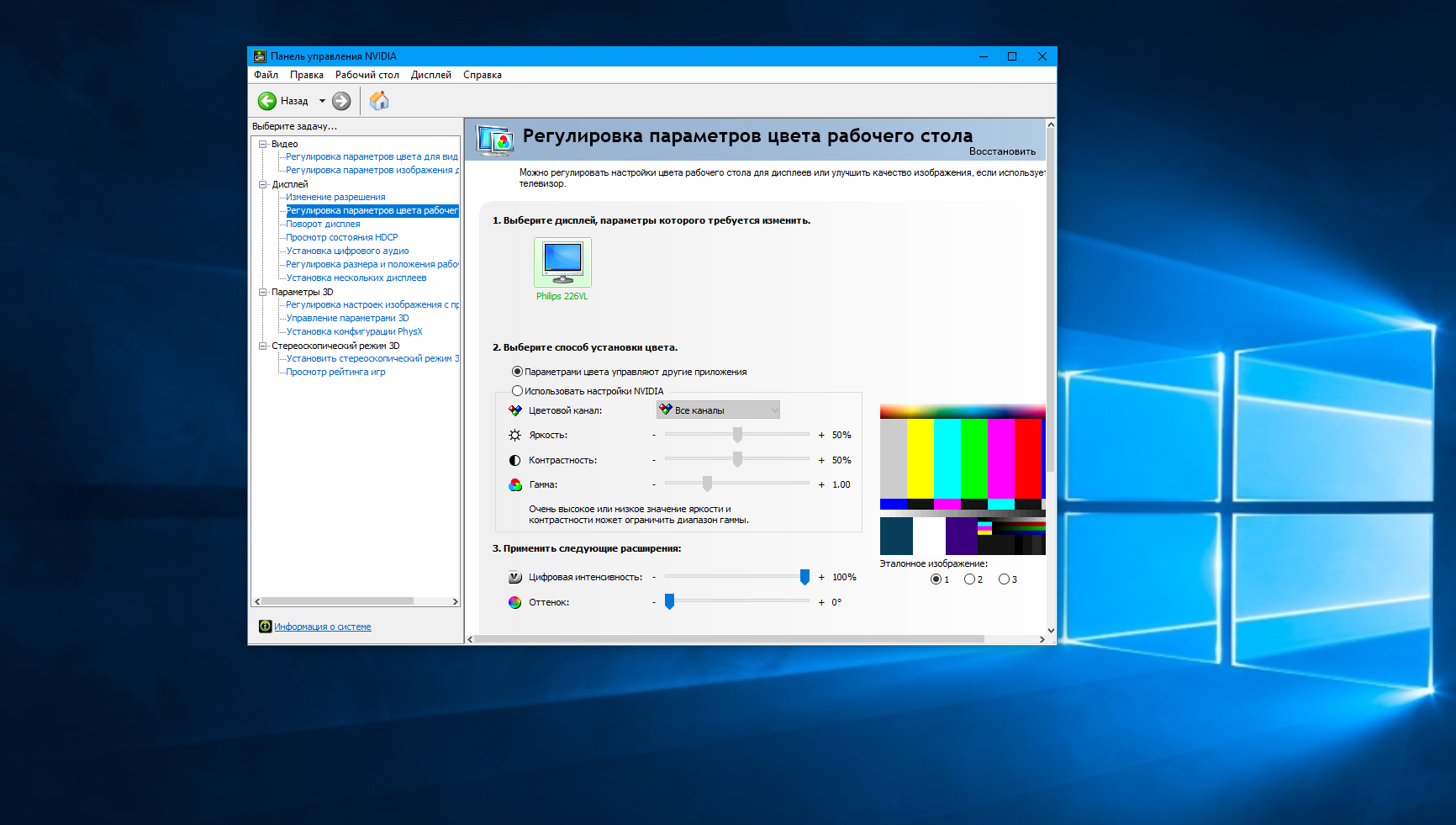Open 'Изменение разрешения' in the task tree
Image resolution: width=1456 pixels, height=825 pixels.
(335, 197)
